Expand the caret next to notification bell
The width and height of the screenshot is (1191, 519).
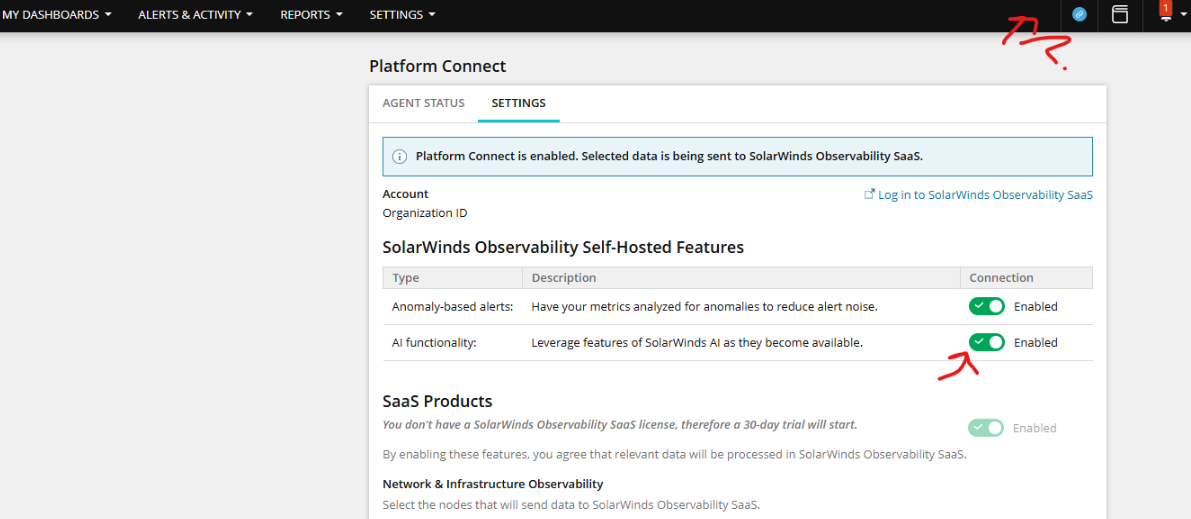1183,16
